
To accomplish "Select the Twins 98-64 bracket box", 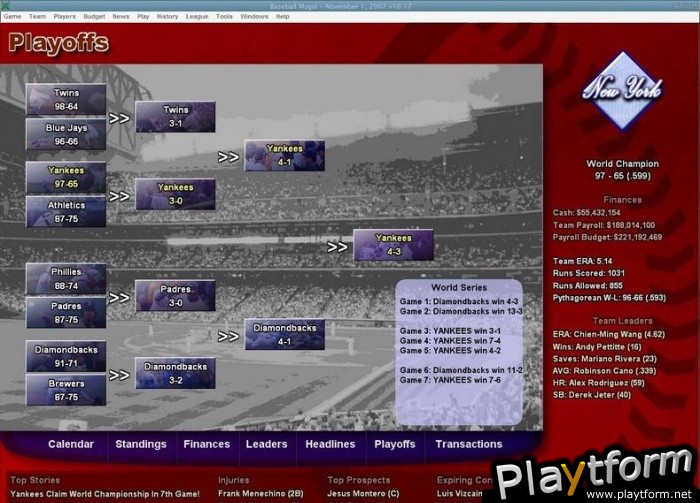I will (66, 99).
